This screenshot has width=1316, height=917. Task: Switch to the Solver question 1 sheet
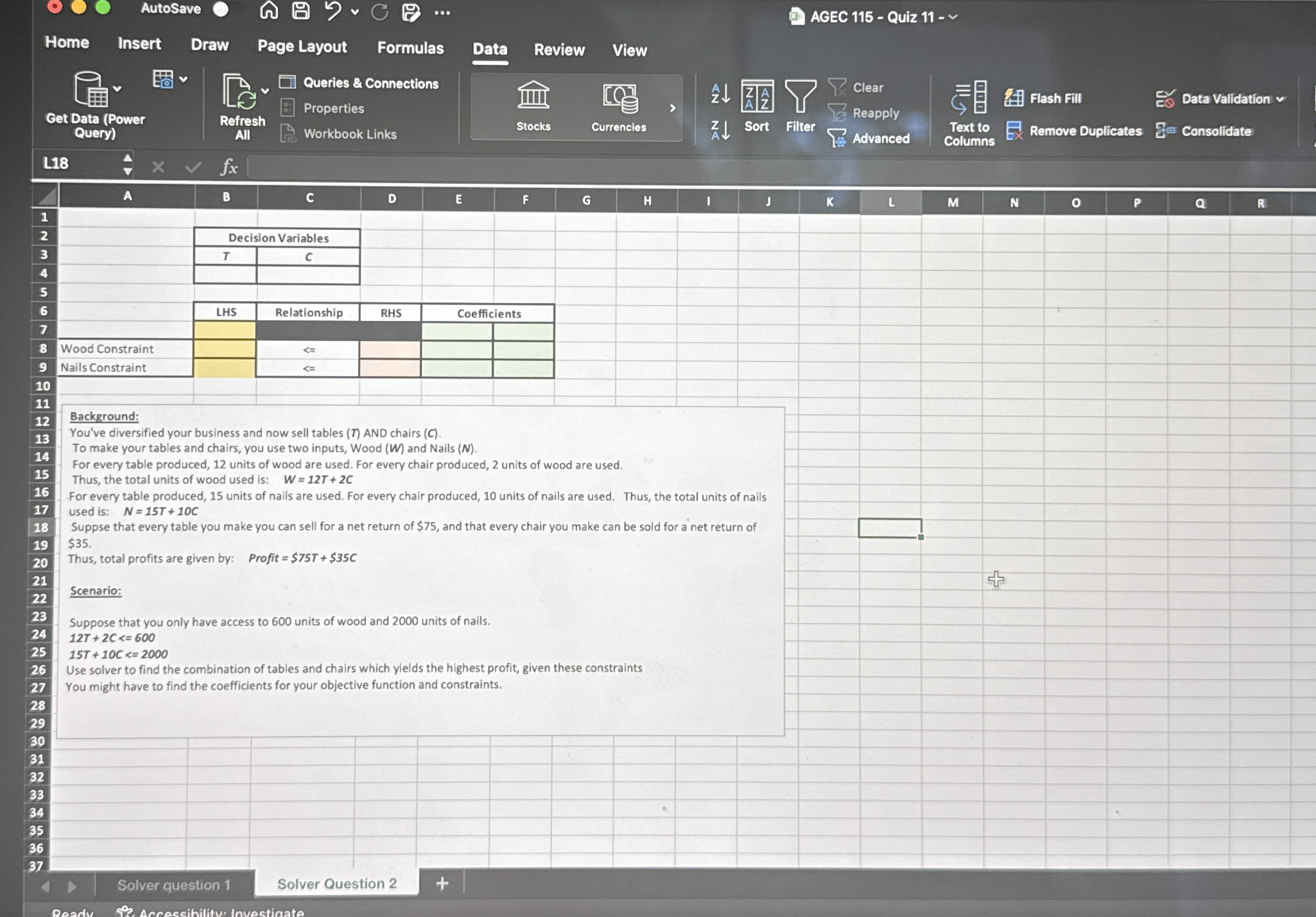click(x=174, y=884)
